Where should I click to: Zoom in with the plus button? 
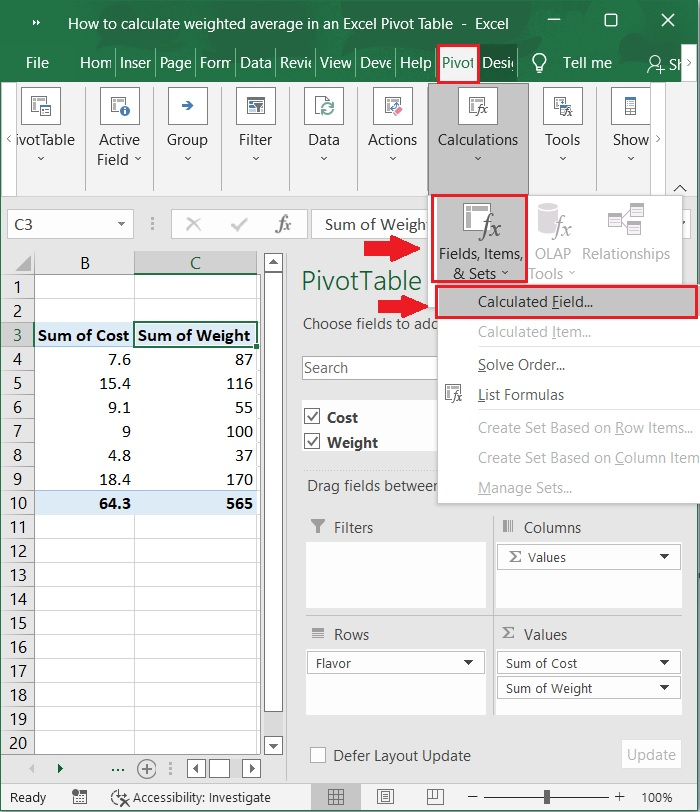pos(619,797)
